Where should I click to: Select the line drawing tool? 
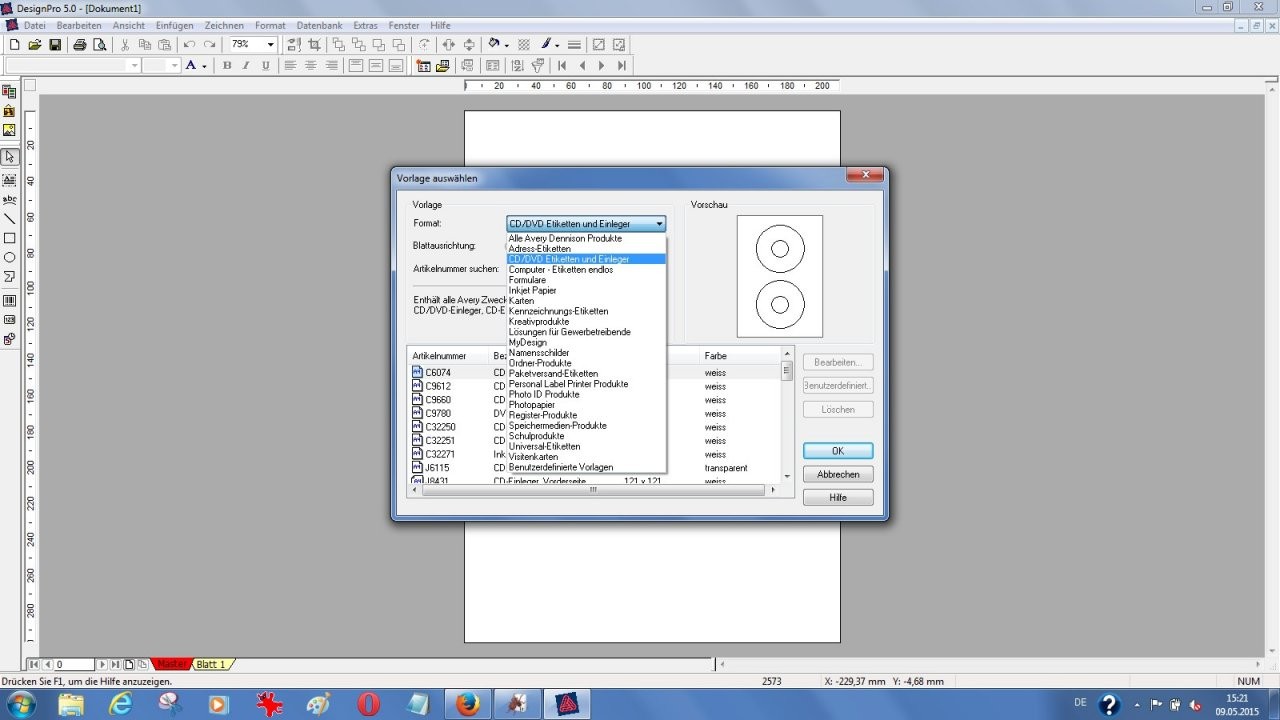tap(9, 219)
